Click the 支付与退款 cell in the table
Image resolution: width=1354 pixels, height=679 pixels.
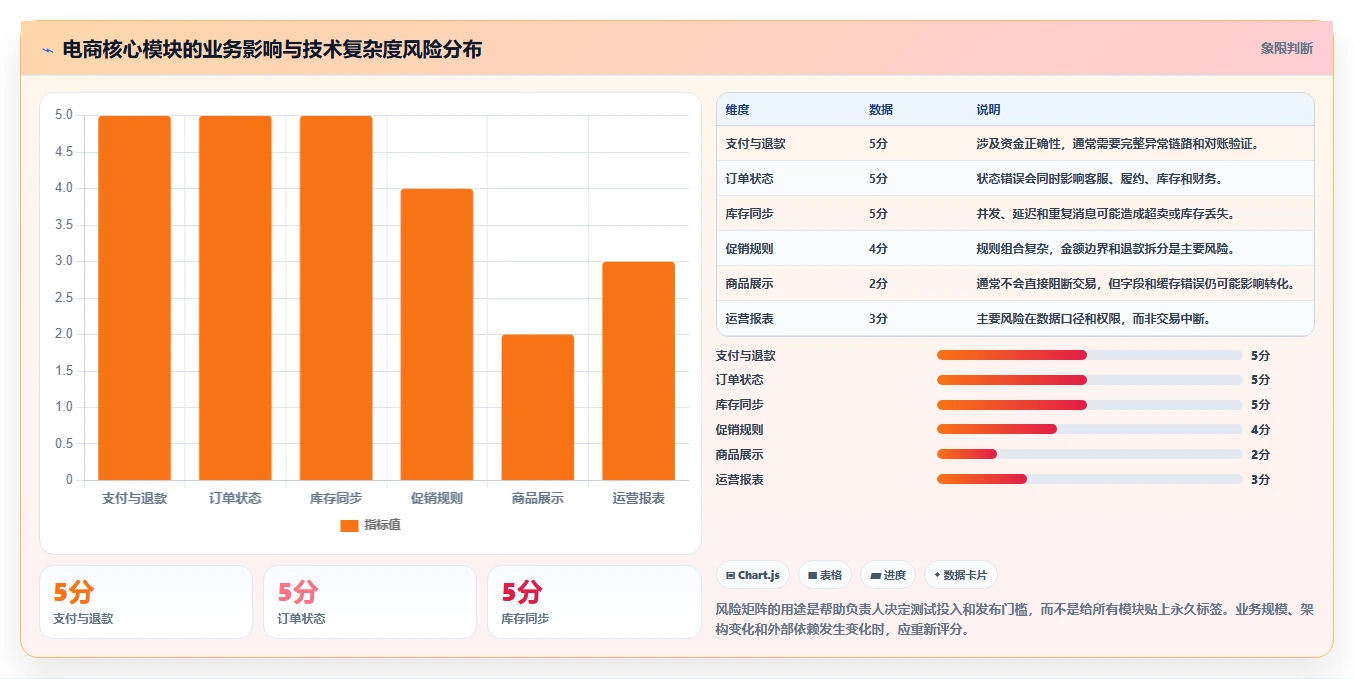click(x=756, y=144)
